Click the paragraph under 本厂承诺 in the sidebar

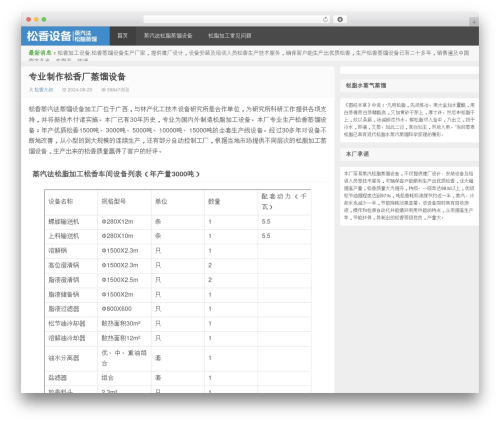(409, 195)
